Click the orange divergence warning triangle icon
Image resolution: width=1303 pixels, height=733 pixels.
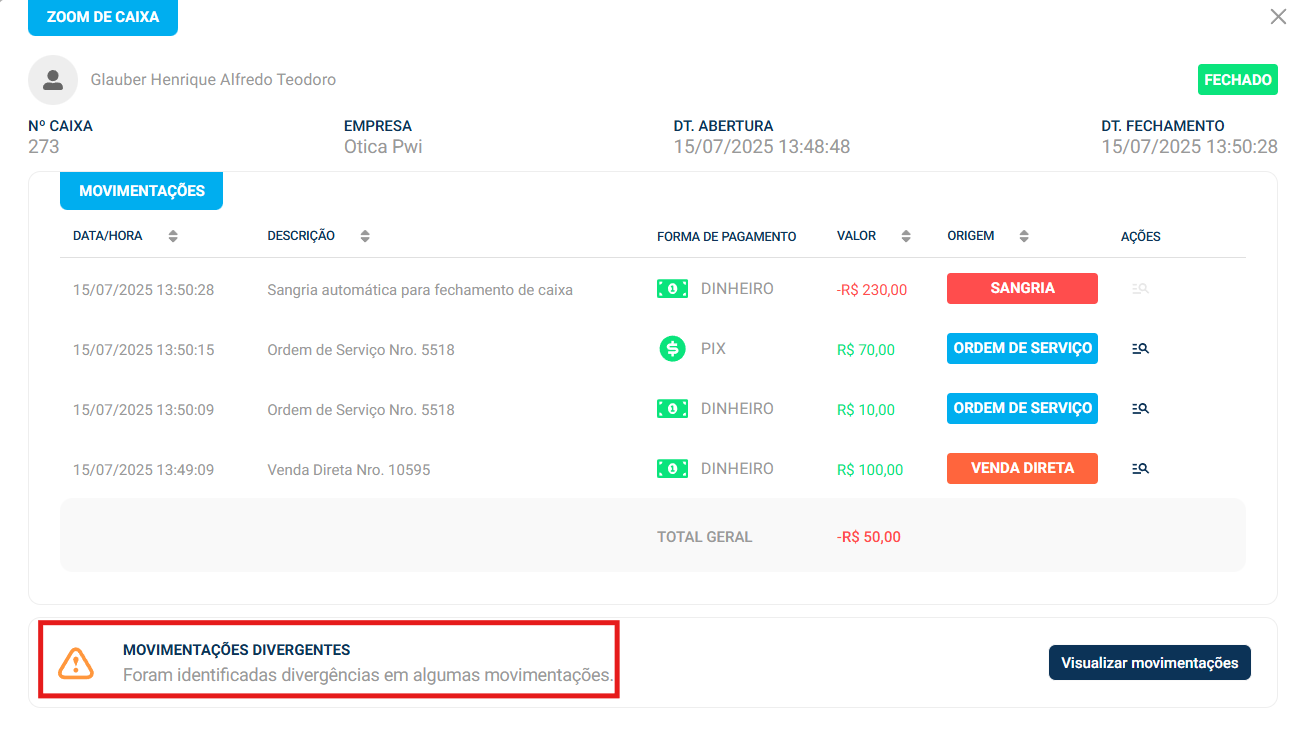click(x=76, y=662)
